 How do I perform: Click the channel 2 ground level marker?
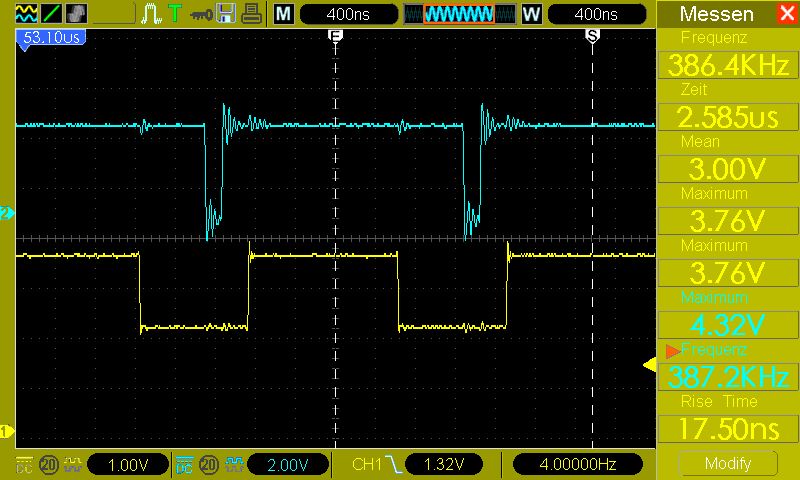7,213
